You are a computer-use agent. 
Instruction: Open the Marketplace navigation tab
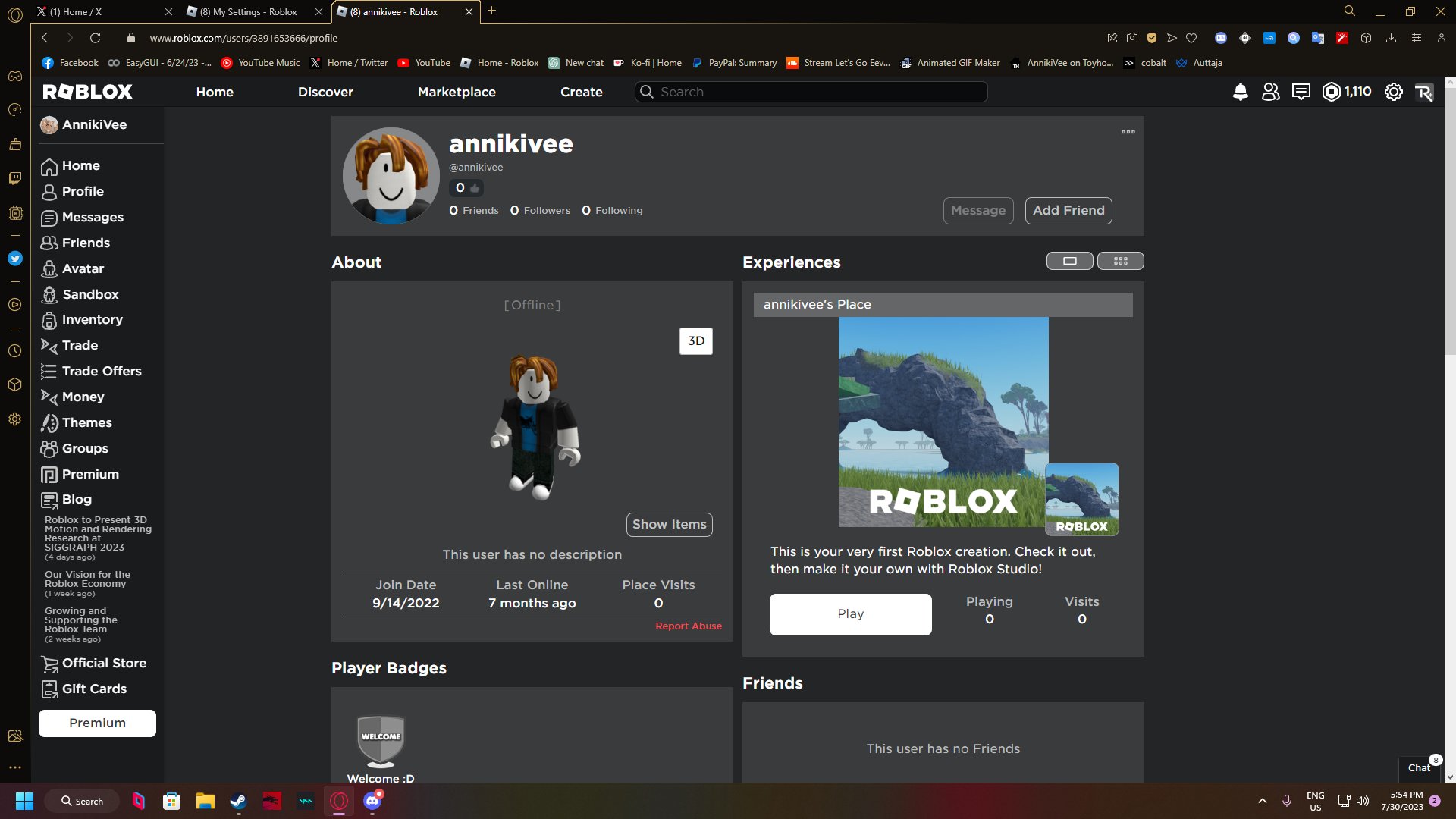pyautogui.click(x=456, y=92)
